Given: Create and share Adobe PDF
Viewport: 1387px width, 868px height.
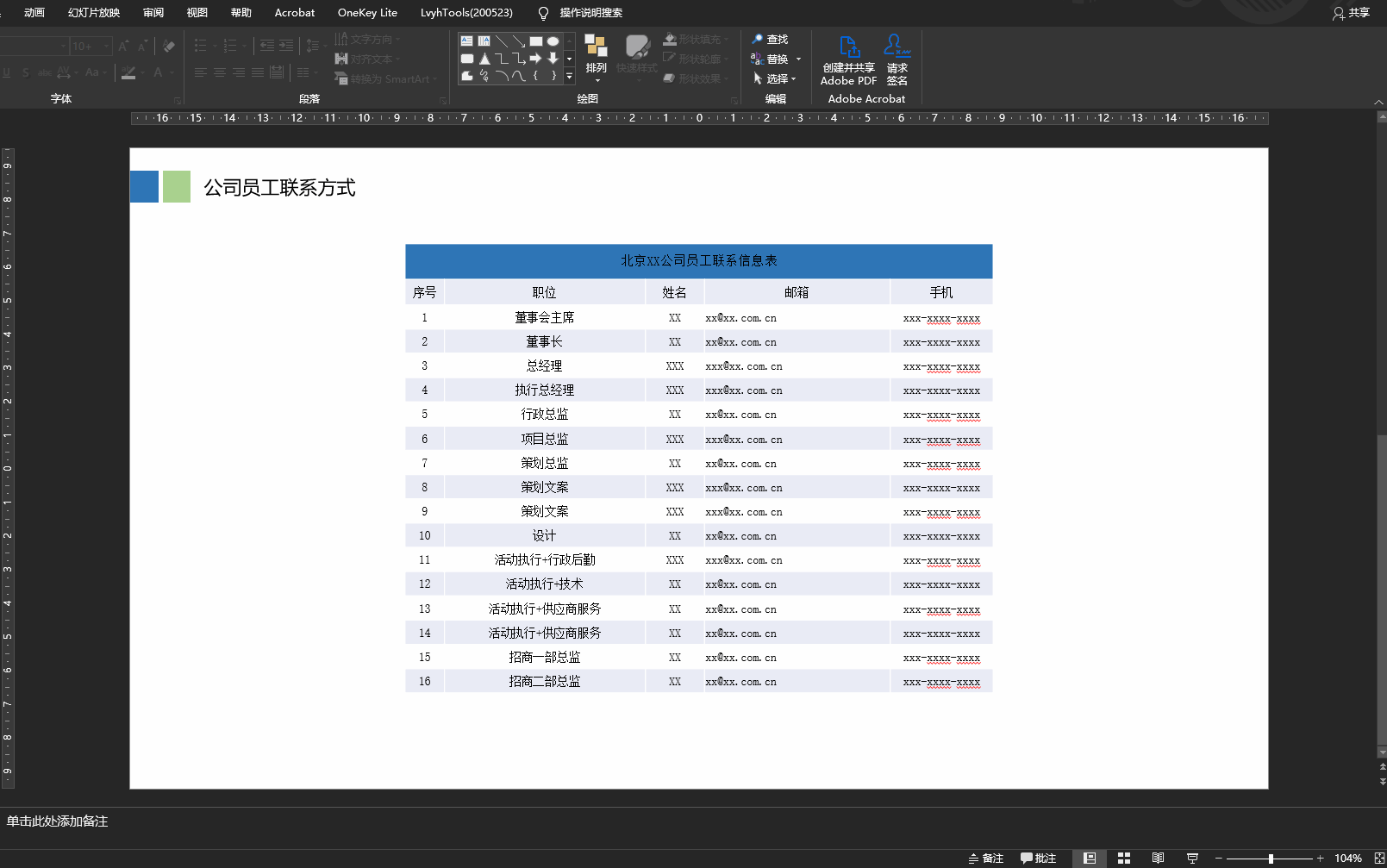Looking at the screenshot, I should (x=848, y=60).
